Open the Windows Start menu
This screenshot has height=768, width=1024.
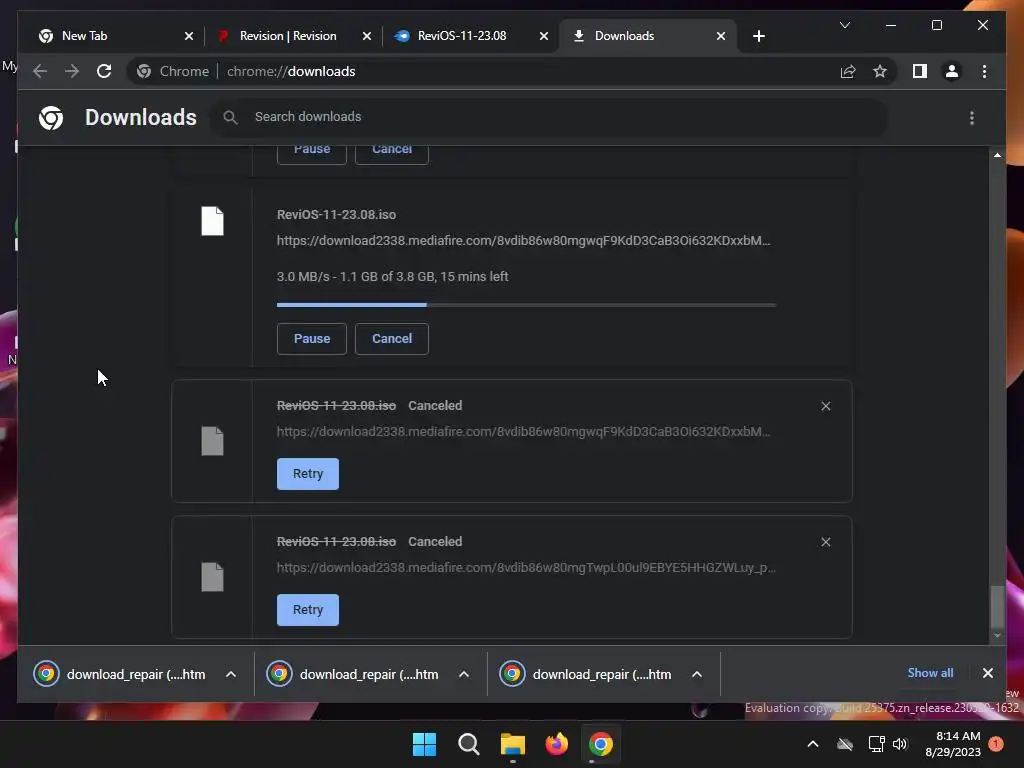click(424, 744)
